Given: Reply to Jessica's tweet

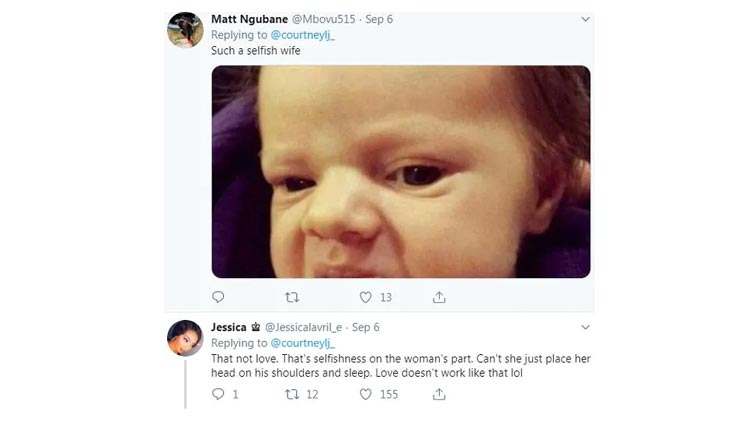Looking at the screenshot, I should click(x=218, y=394).
